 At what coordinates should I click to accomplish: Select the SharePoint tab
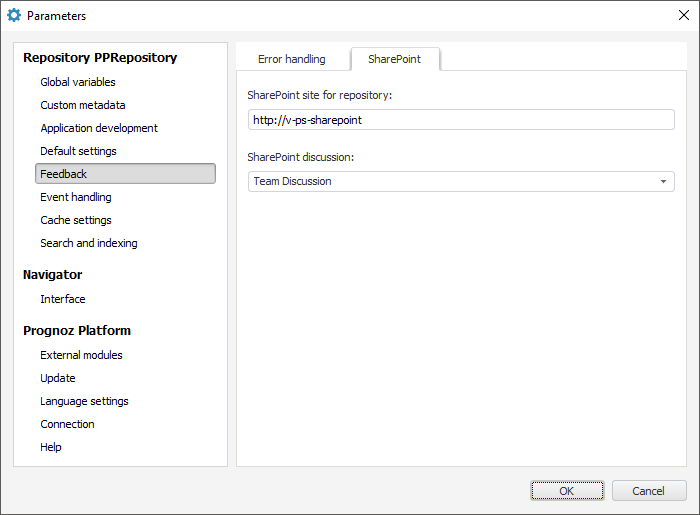(394, 59)
